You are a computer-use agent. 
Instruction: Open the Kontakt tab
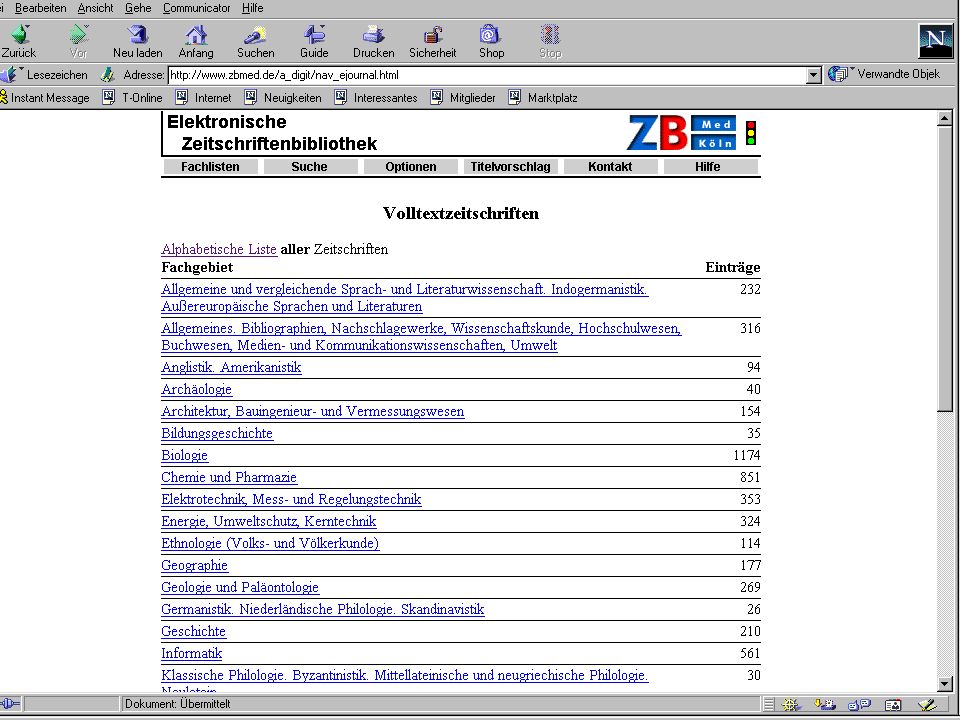(x=610, y=167)
